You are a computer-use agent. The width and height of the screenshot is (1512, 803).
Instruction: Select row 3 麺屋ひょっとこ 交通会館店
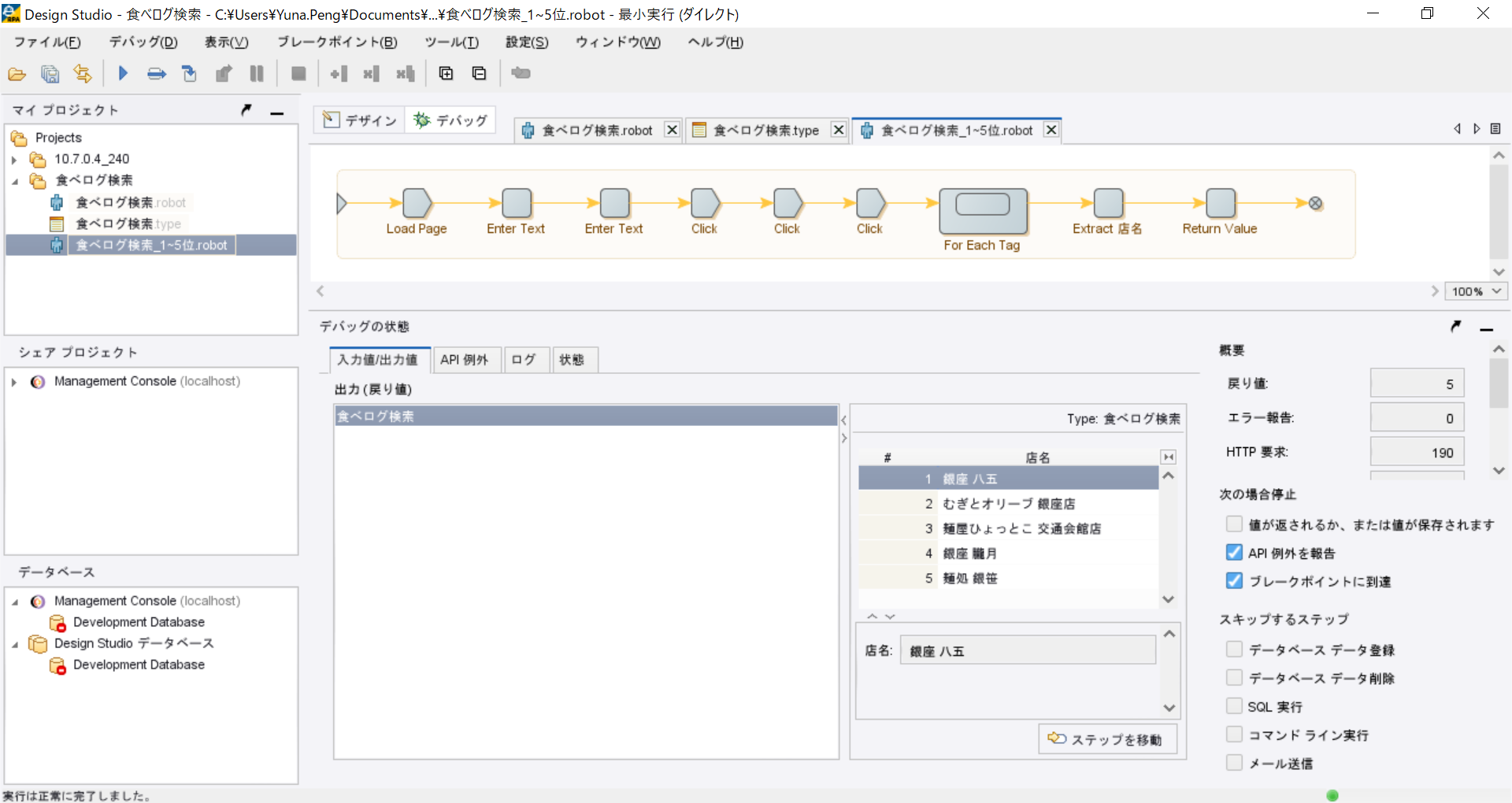pyautogui.click(x=1008, y=528)
